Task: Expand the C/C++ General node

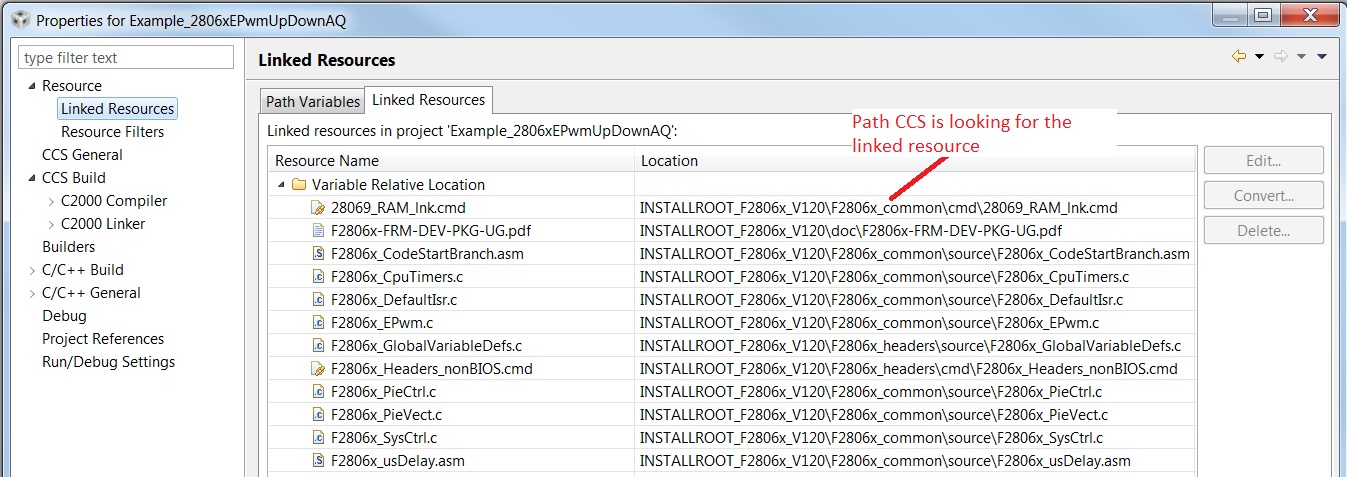Action: tap(32, 293)
